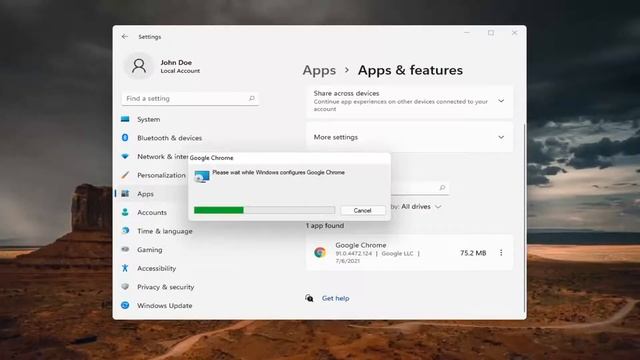The height and width of the screenshot is (360, 640).
Task: Click the Get help link
Action: click(336, 298)
